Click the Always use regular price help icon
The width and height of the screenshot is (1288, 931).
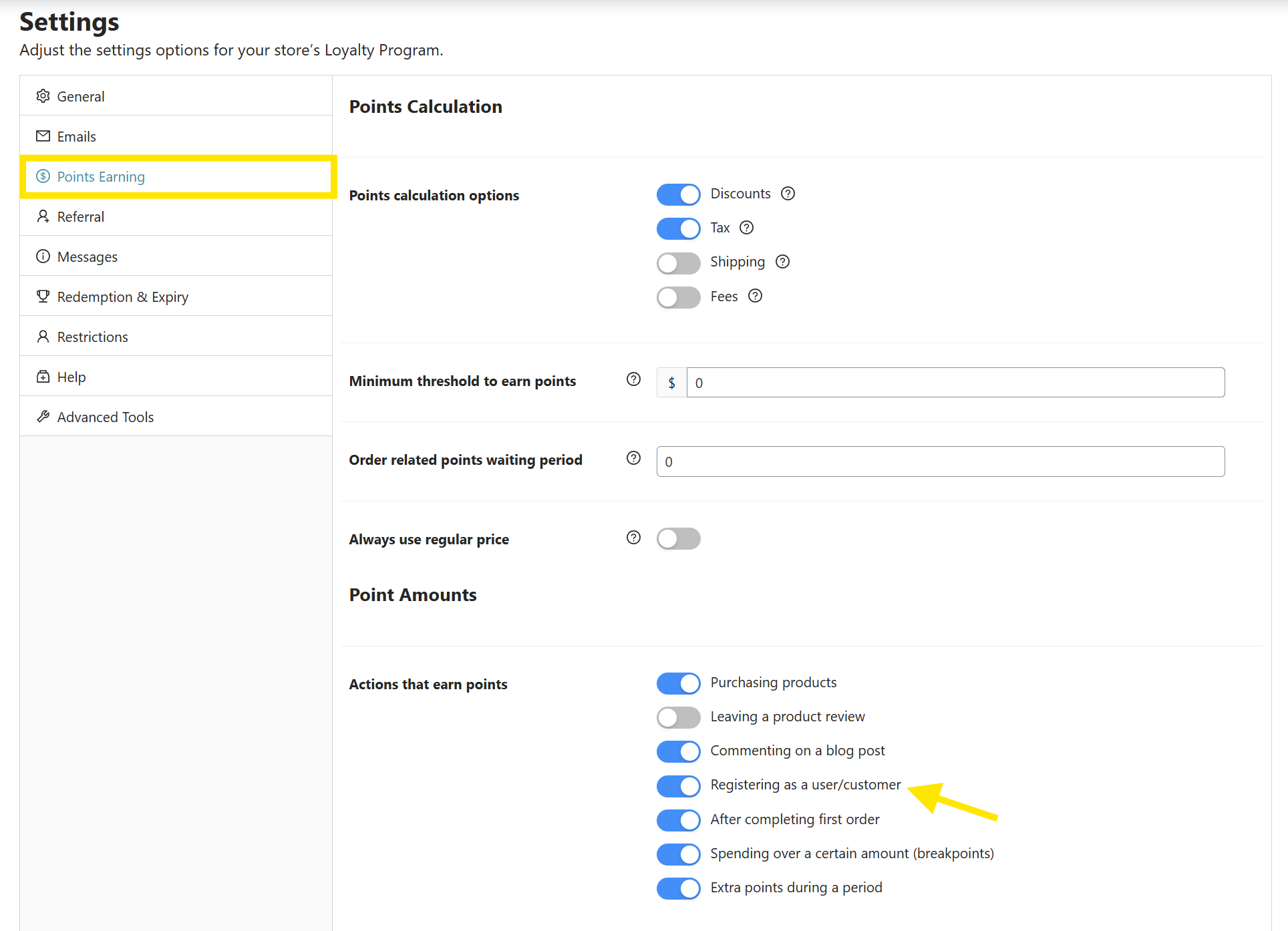coord(634,538)
